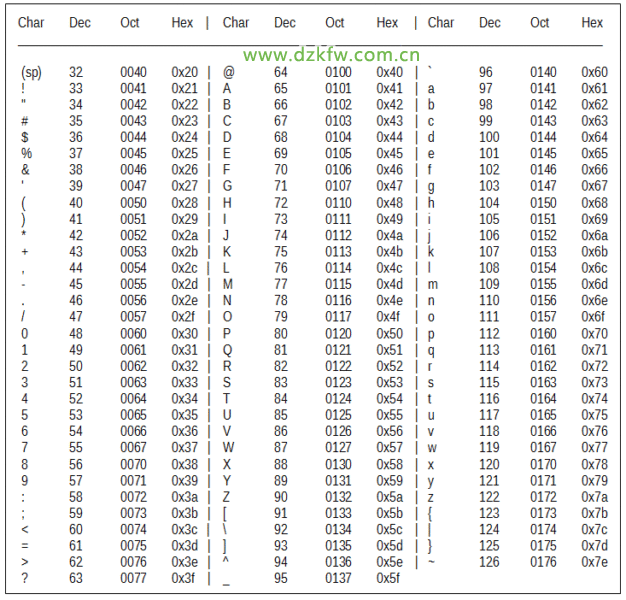
Task: Click octal value 0176
Action: (543, 561)
